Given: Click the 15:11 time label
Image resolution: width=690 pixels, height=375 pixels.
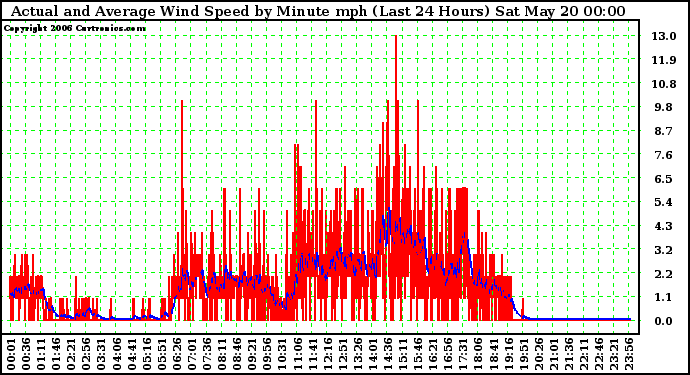Looking at the screenshot, I should coord(403,354).
